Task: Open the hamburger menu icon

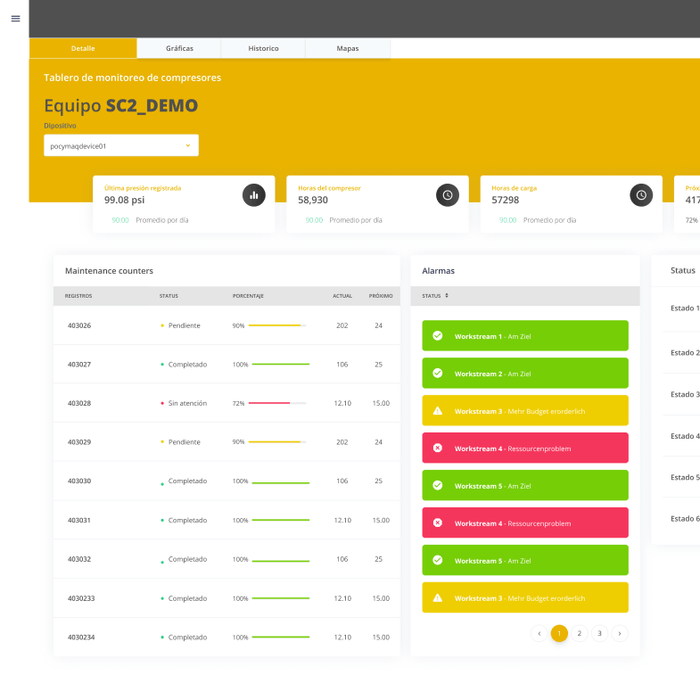Action: 16,19
